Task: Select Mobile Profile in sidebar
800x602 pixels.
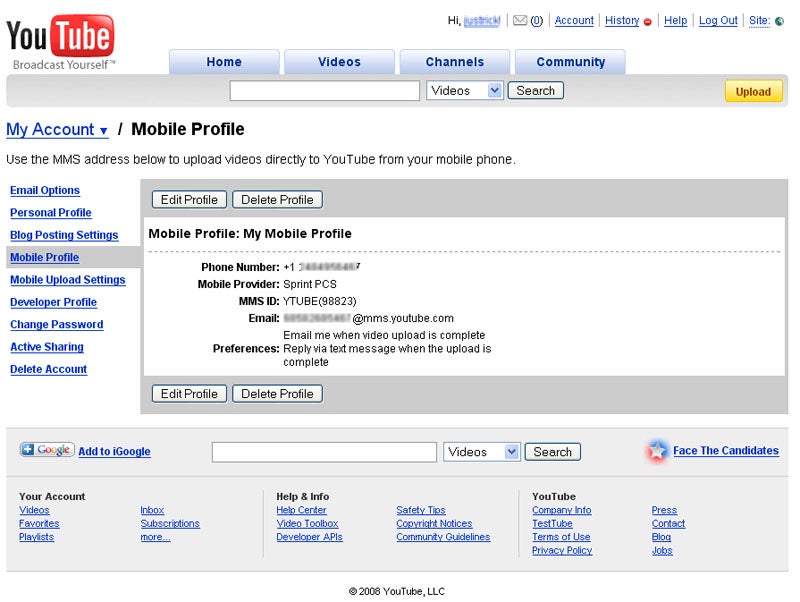Action: [44, 258]
